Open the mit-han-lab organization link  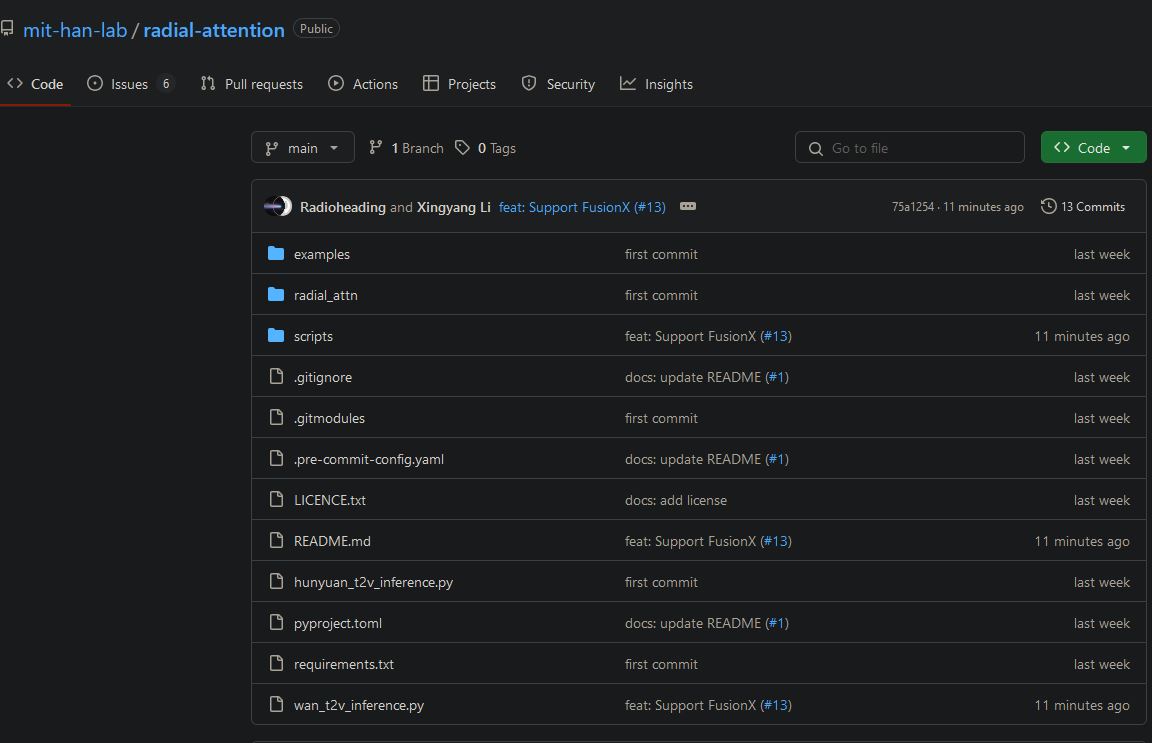(75, 30)
